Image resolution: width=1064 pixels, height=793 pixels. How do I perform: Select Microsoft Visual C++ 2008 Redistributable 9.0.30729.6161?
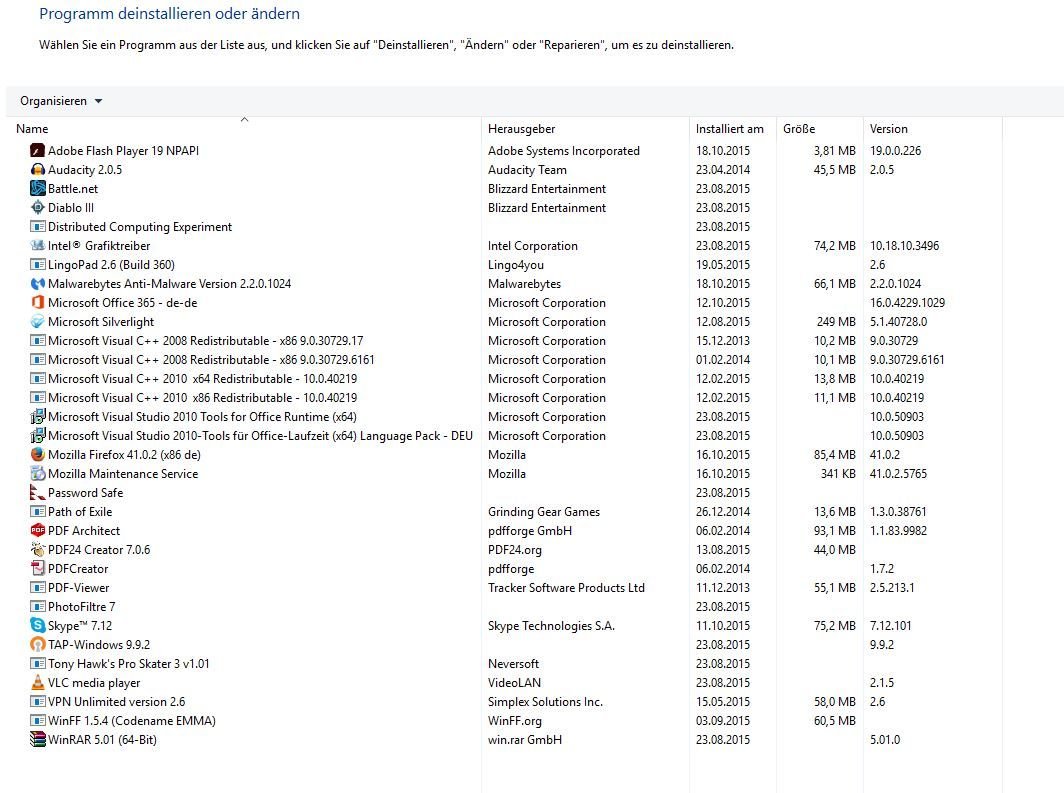click(x=211, y=360)
